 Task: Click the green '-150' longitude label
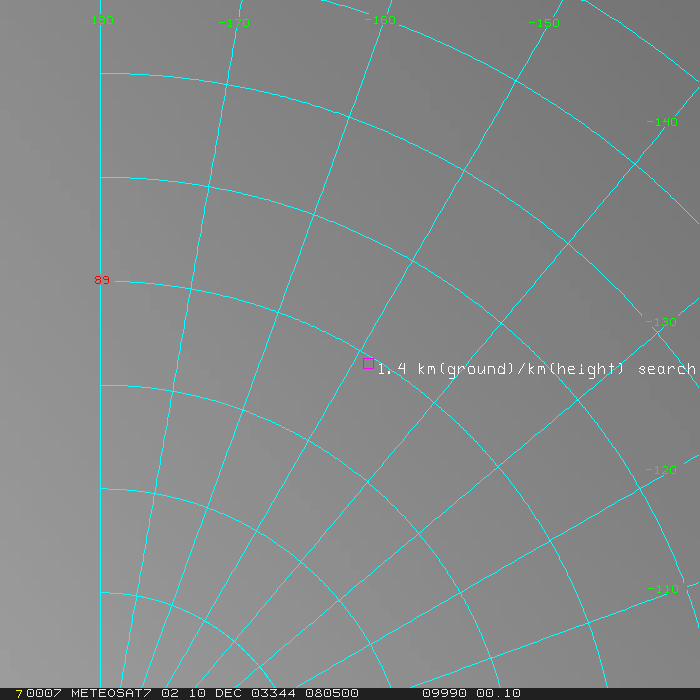[x=544, y=23]
